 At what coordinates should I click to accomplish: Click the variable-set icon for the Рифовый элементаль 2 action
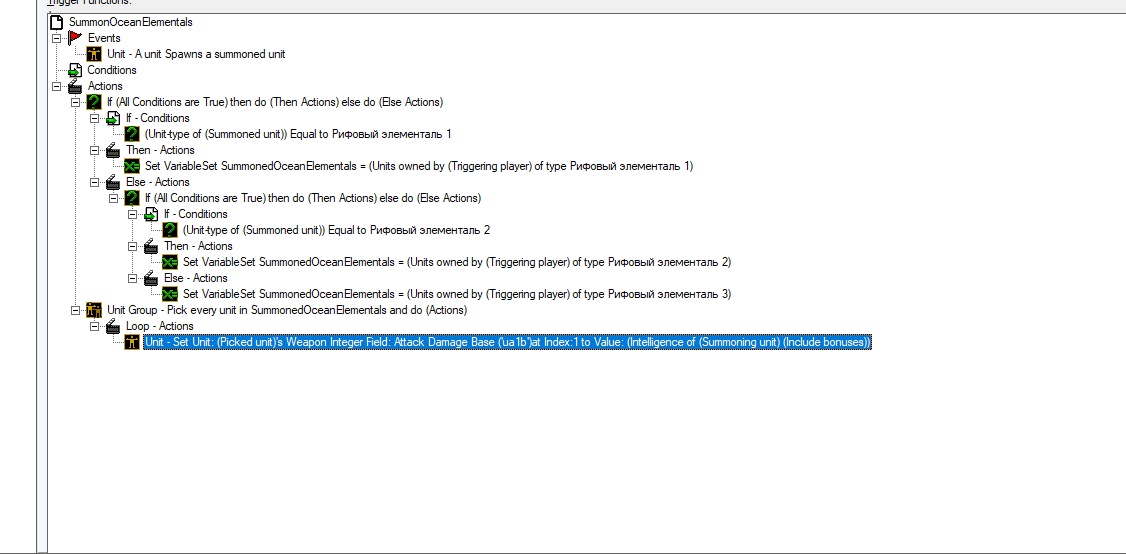170,262
